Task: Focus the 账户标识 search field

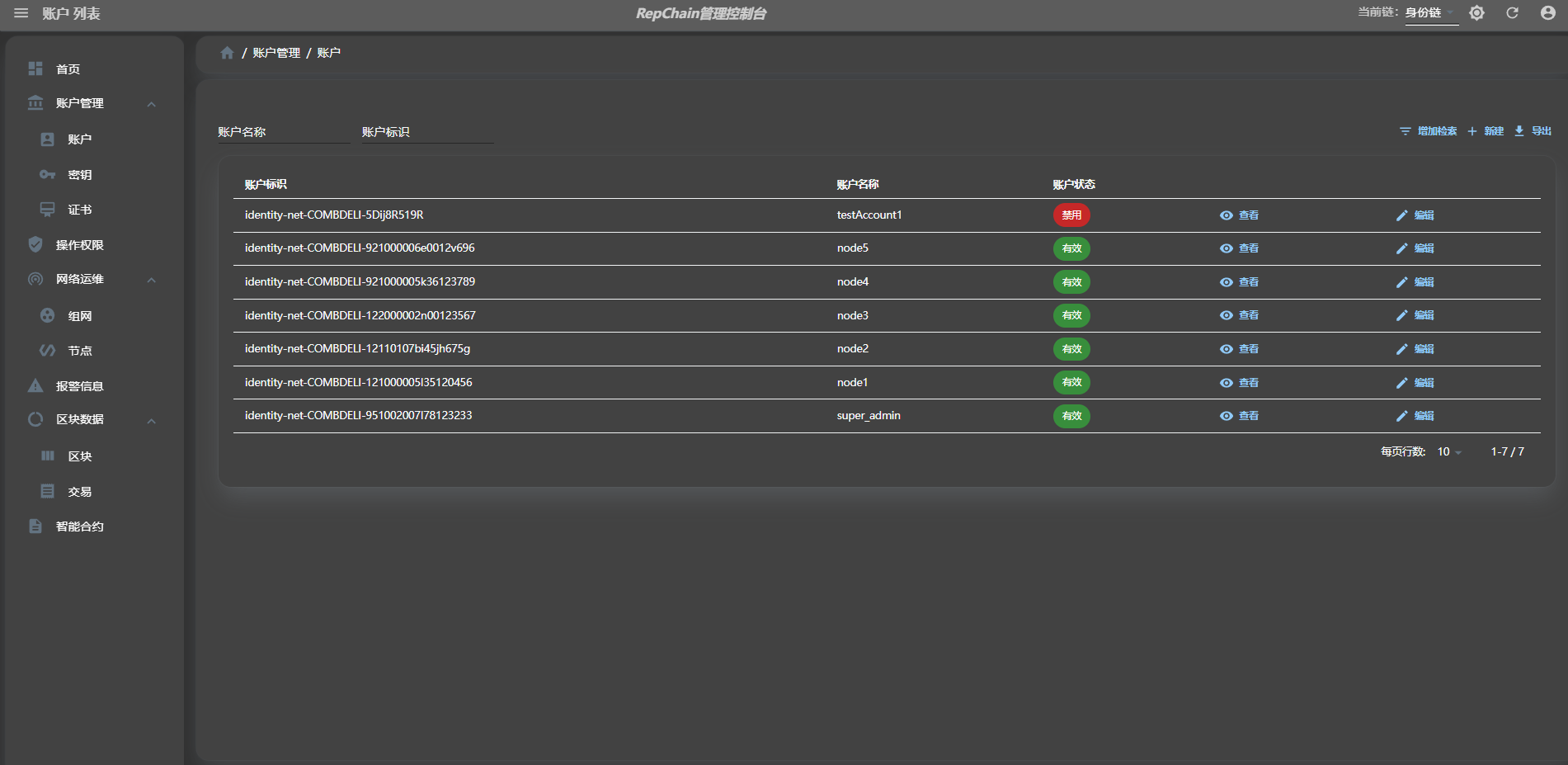Action: point(427,132)
